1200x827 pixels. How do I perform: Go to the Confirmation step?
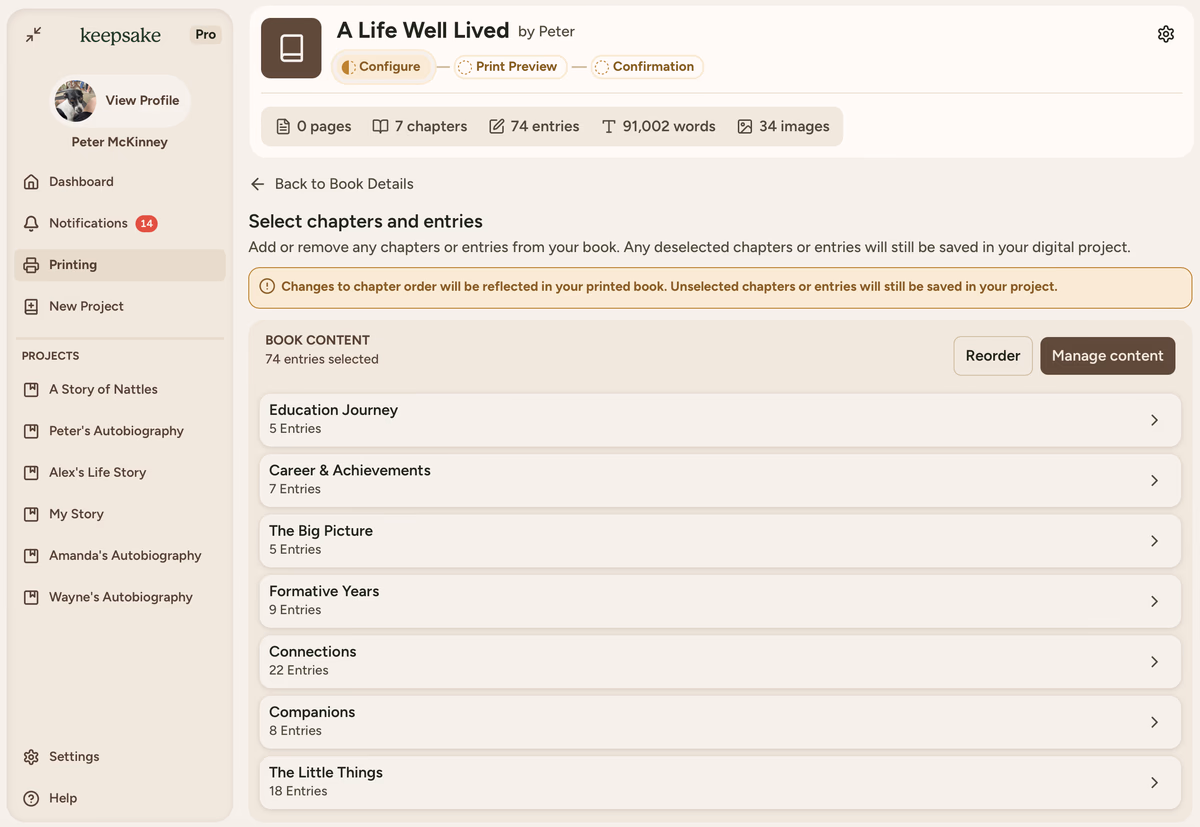(647, 67)
